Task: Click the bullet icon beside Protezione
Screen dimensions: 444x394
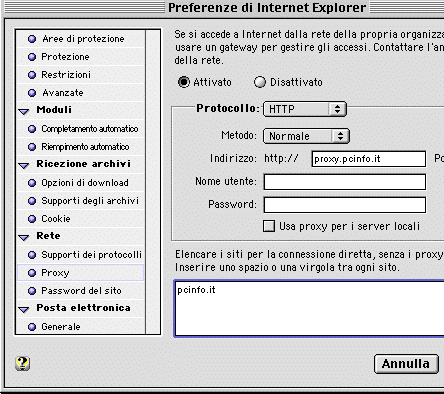Action: pyautogui.click(x=32, y=57)
